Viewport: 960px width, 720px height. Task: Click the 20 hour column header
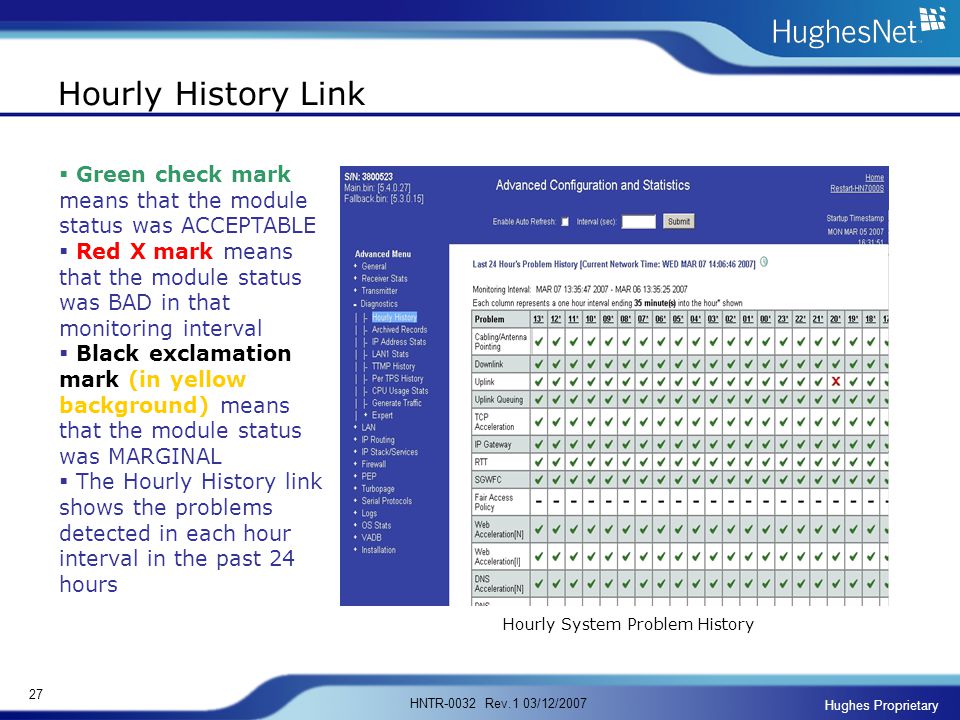[835, 319]
